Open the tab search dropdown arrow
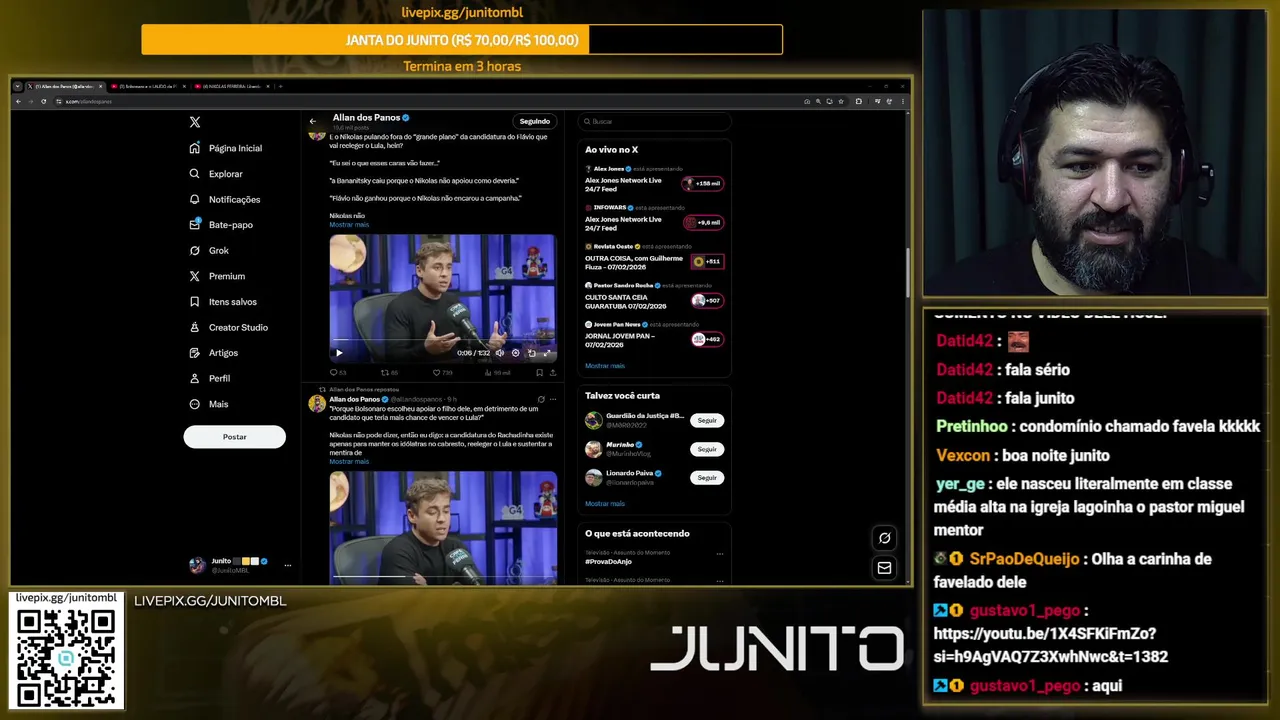The image size is (1280, 720). 18,86
